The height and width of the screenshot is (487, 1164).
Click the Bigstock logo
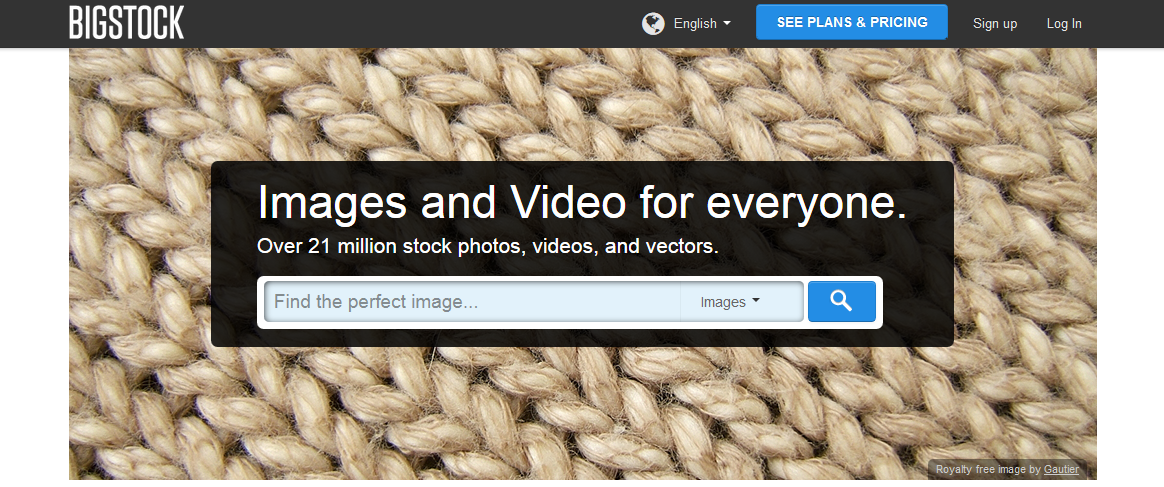[x=126, y=22]
